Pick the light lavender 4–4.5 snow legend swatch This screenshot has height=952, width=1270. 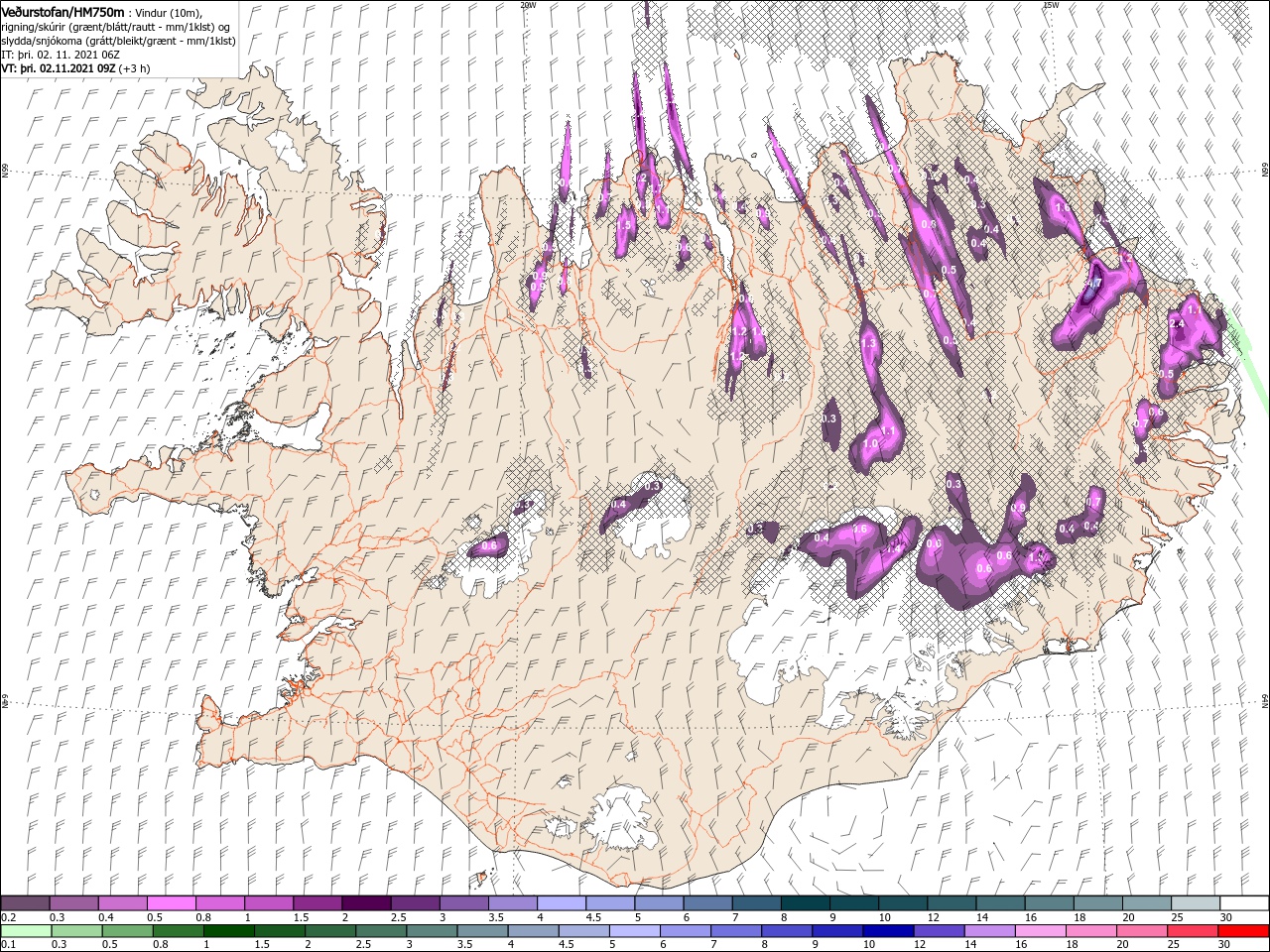[x=561, y=902]
